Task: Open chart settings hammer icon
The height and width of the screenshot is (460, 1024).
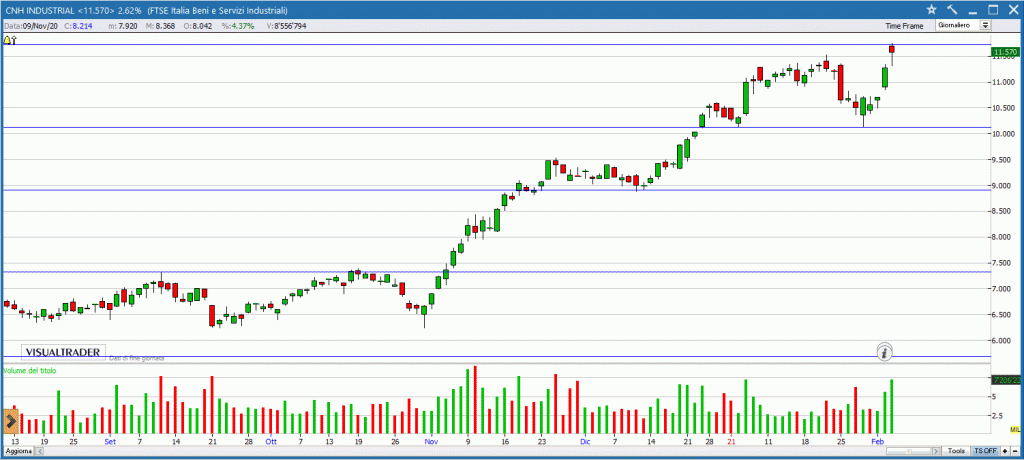Action: 951,9
